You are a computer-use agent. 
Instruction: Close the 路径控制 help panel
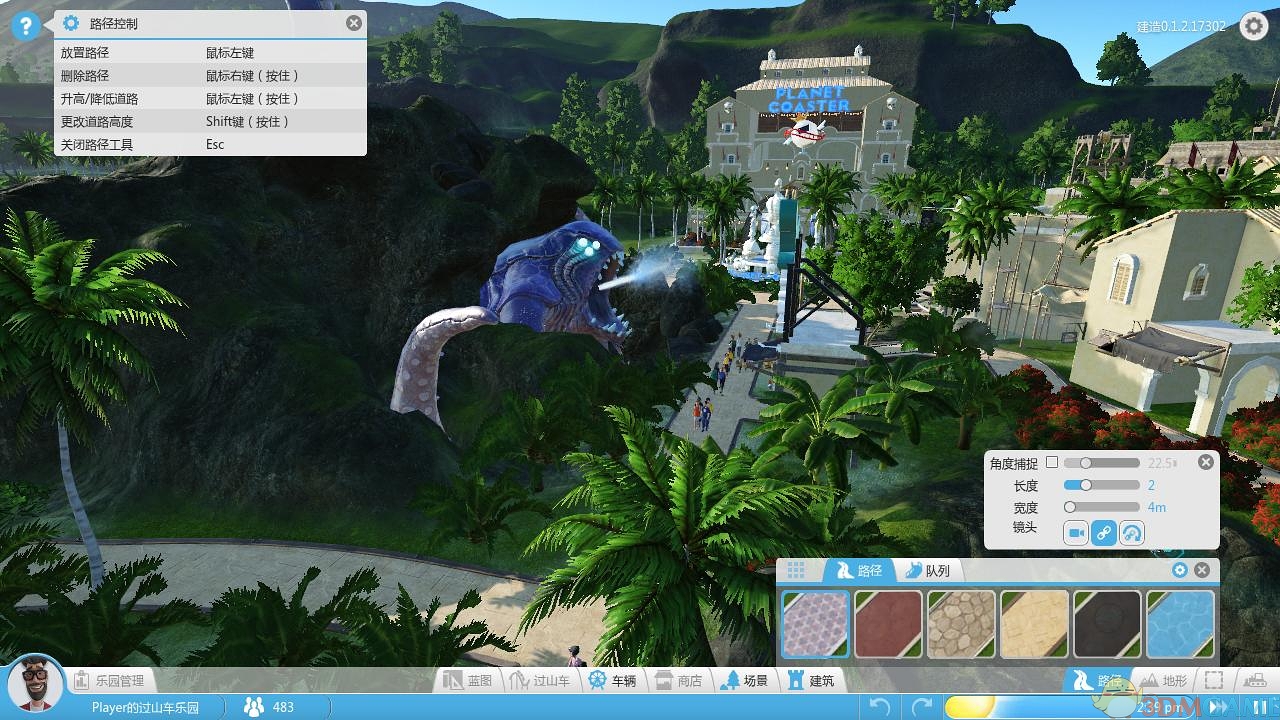[354, 23]
